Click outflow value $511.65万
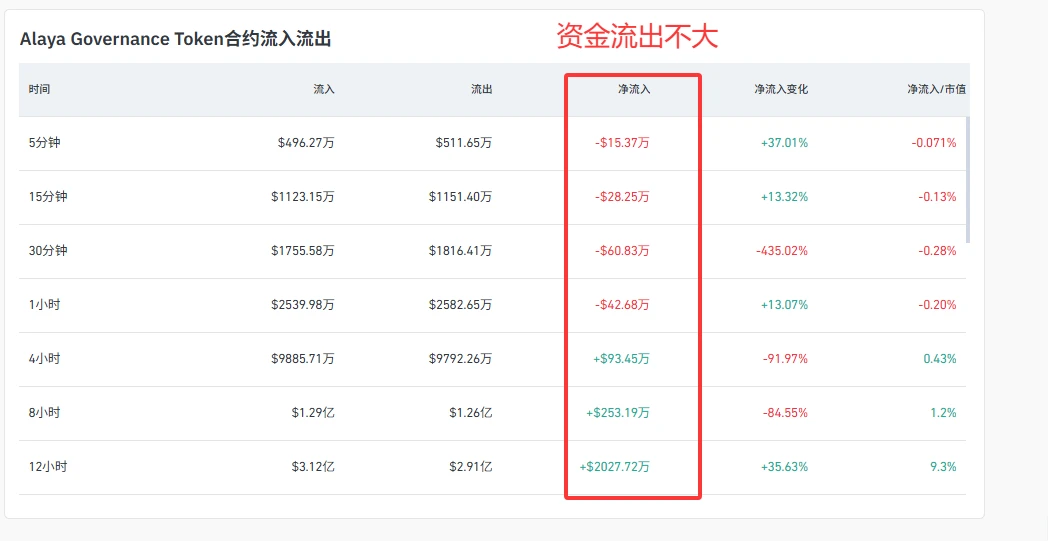This screenshot has width=1048, height=541. pyautogui.click(x=464, y=142)
